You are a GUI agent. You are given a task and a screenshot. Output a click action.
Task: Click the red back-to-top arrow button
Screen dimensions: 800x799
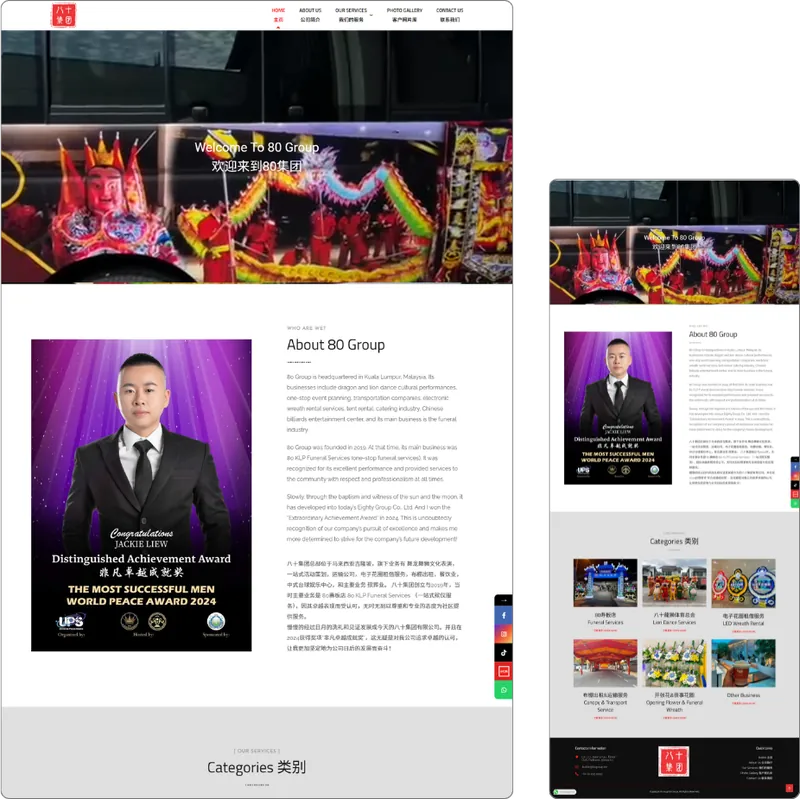point(789,789)
